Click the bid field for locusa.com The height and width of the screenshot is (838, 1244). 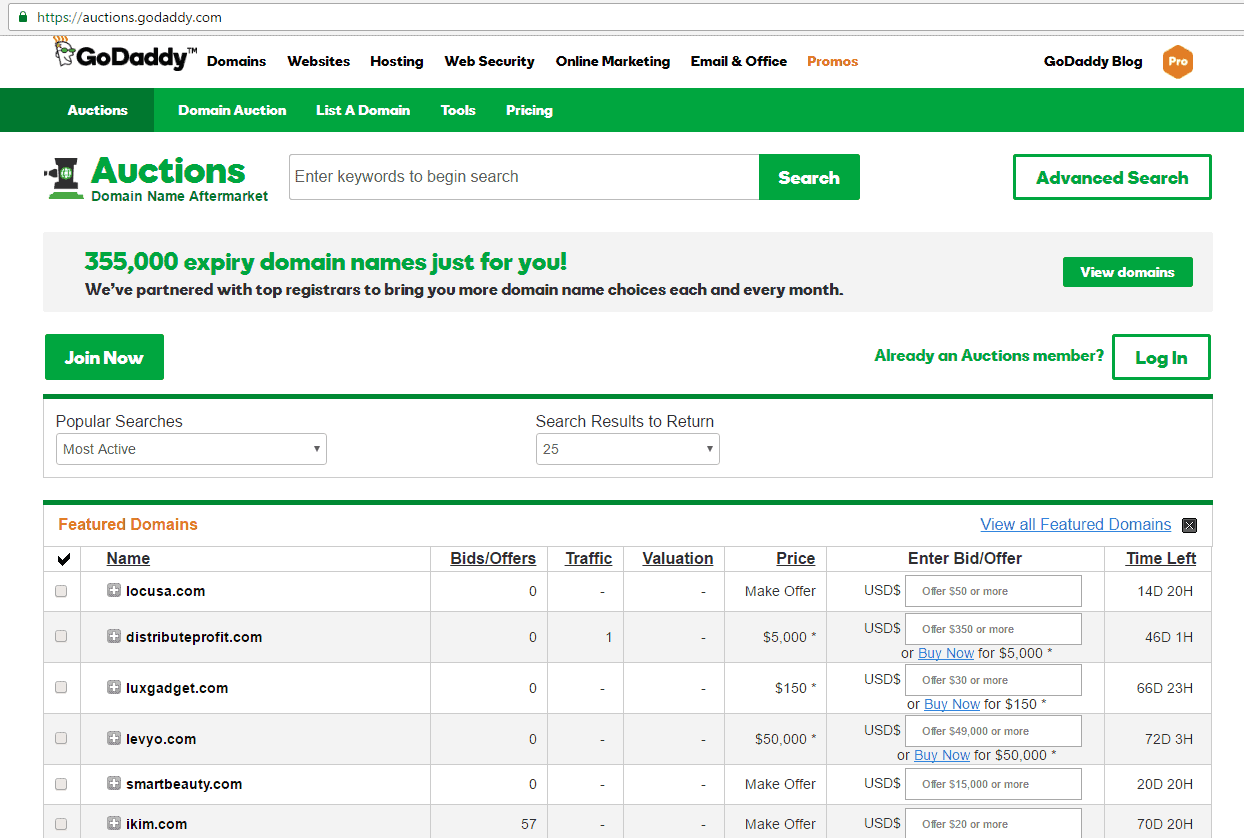tap(993, 591)
